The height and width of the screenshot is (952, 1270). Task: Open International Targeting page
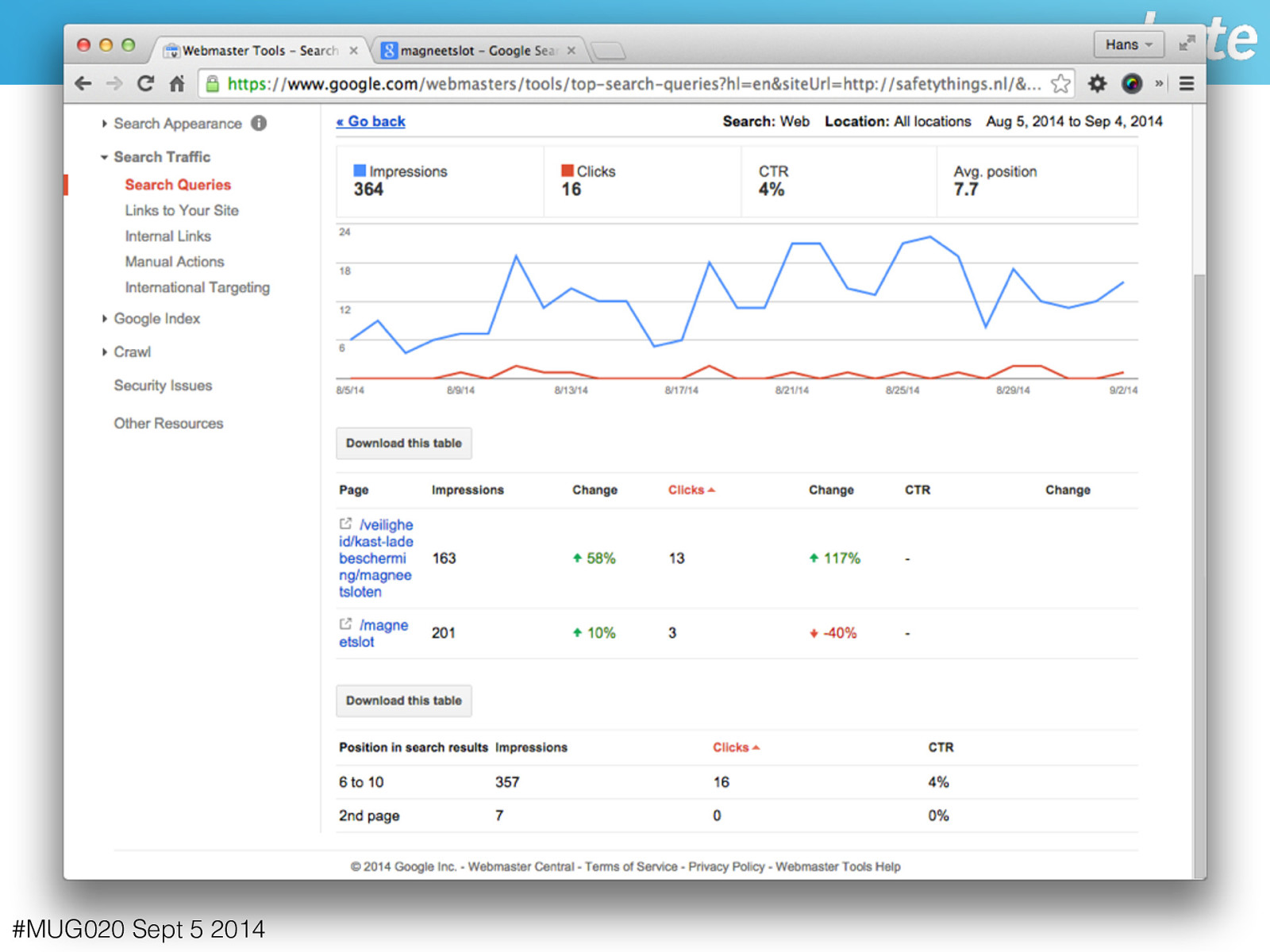pyautogui.click(x=197, y=287)
